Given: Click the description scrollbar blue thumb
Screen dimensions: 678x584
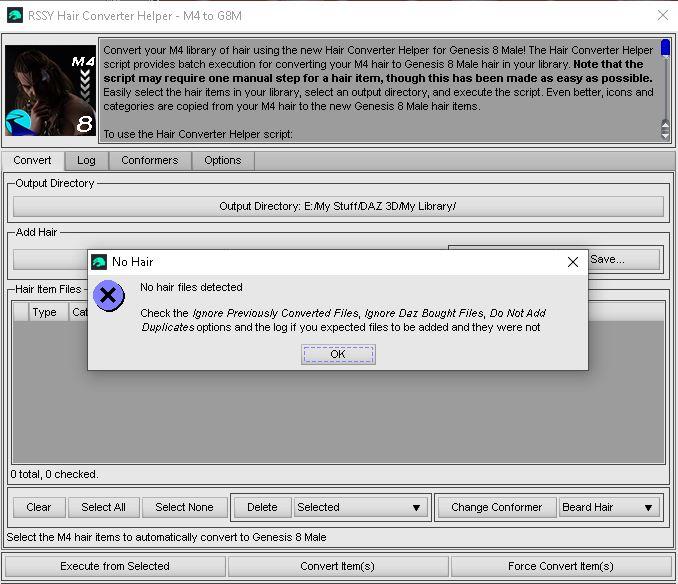Looking at the screenshot, I should [665, 48].
